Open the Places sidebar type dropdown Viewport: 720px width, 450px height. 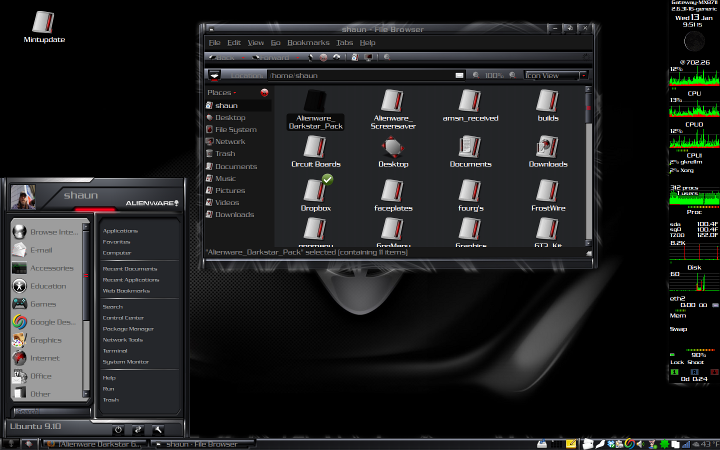tap(222, 93)
